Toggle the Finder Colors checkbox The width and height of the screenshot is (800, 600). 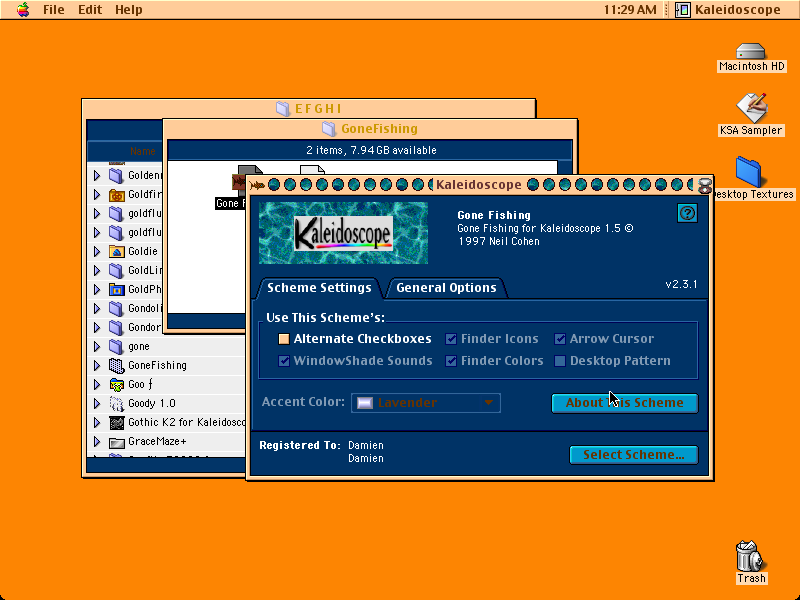[451, 361]
